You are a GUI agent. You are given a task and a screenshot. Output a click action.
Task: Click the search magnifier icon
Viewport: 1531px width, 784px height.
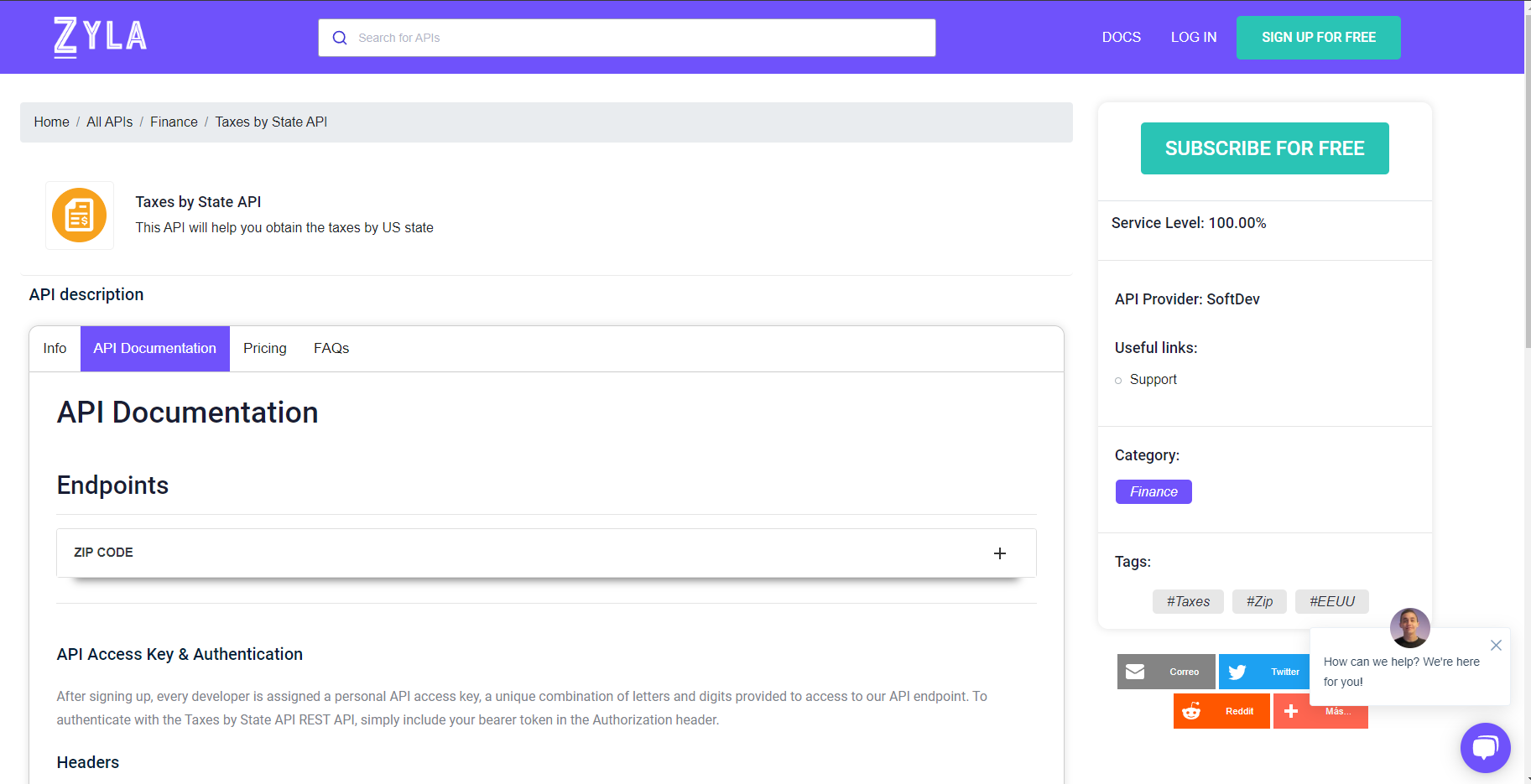point(340,38)
